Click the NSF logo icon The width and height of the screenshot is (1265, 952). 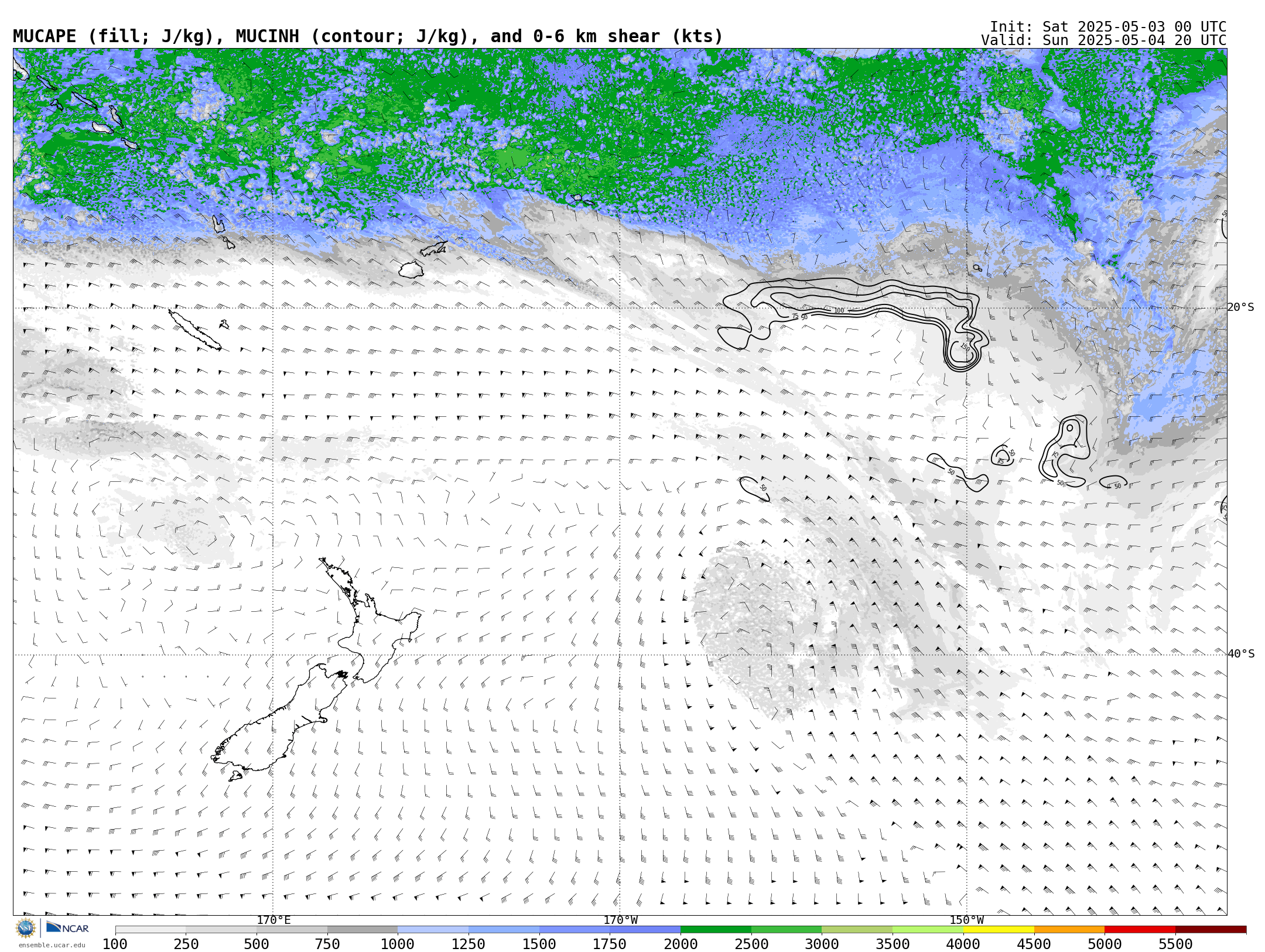click(26, 928)
